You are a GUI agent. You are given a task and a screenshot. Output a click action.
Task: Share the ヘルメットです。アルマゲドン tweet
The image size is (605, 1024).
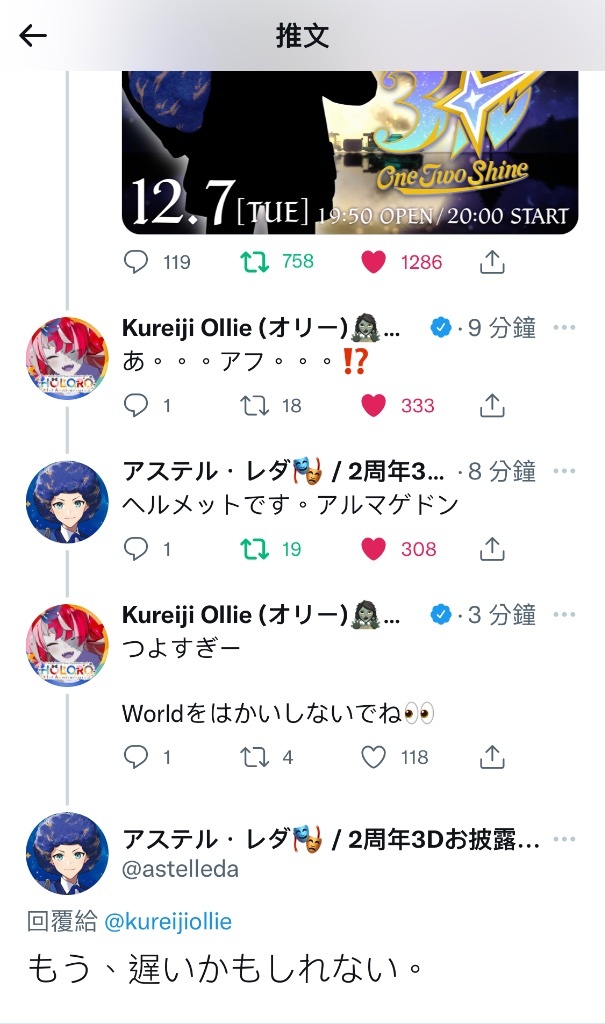(x=492, y=549)
